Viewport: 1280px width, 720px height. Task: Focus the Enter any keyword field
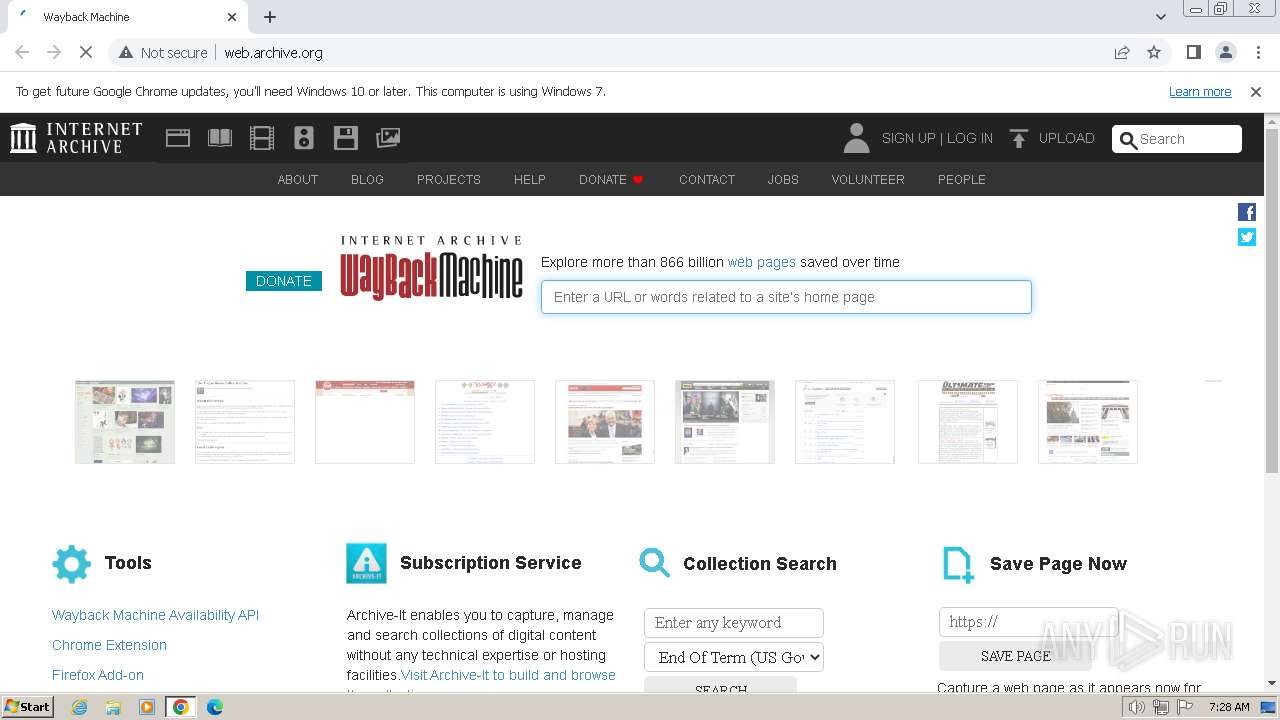pos(734,622)
